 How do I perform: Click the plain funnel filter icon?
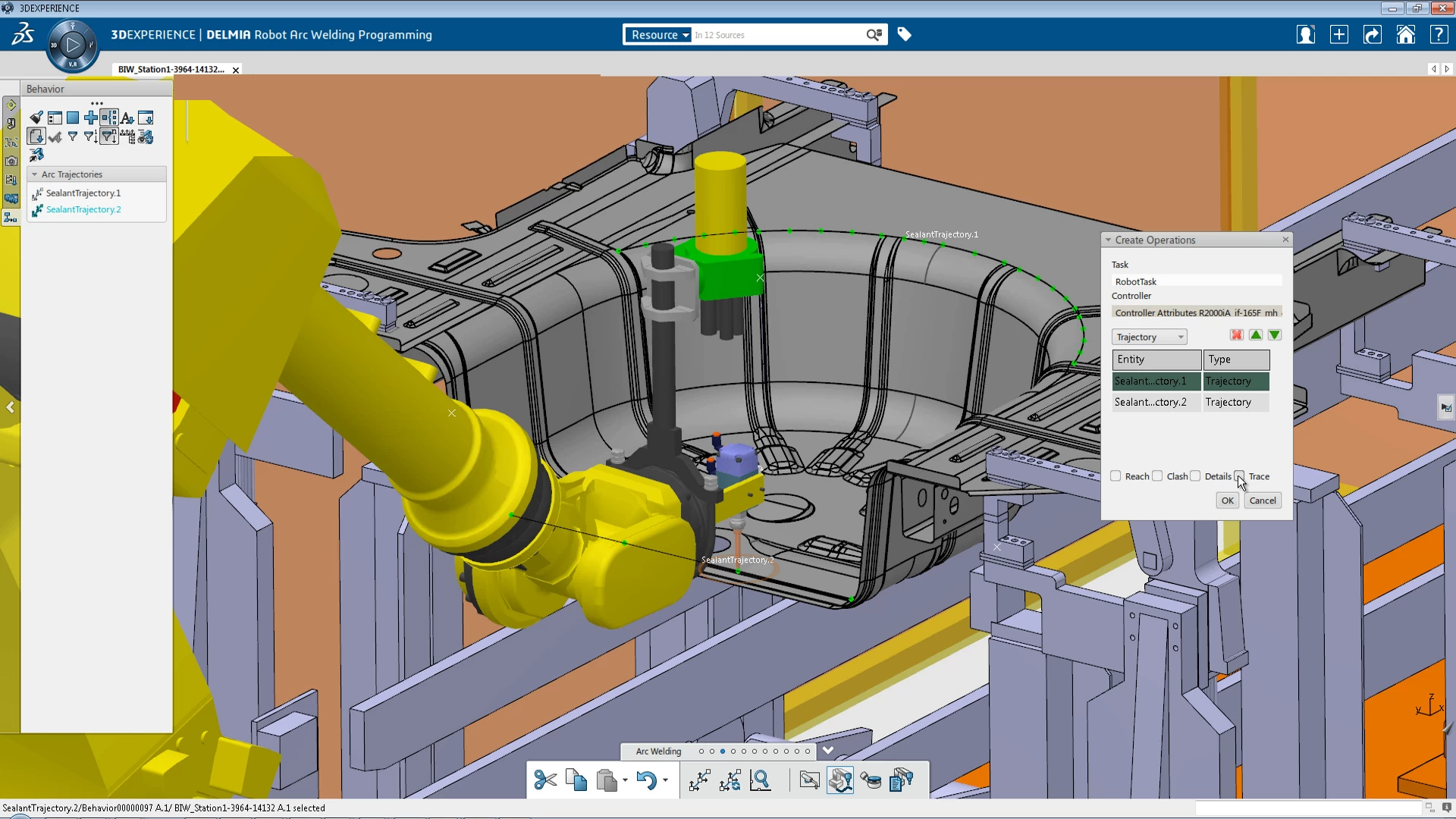click(73, 136)
